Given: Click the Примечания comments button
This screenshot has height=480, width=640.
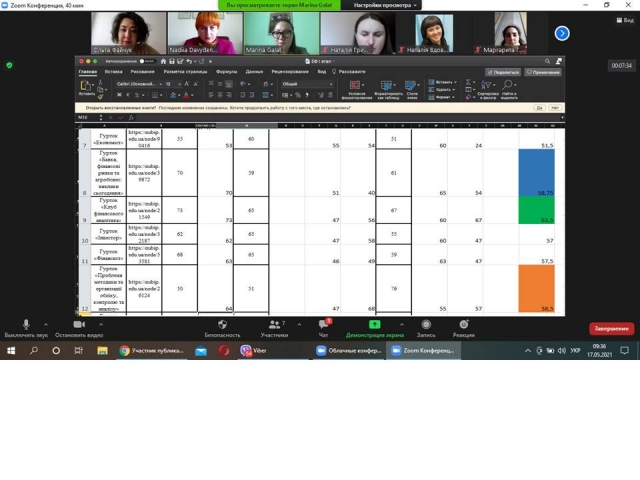Looking at the screenshot, I should coord(543,72).
